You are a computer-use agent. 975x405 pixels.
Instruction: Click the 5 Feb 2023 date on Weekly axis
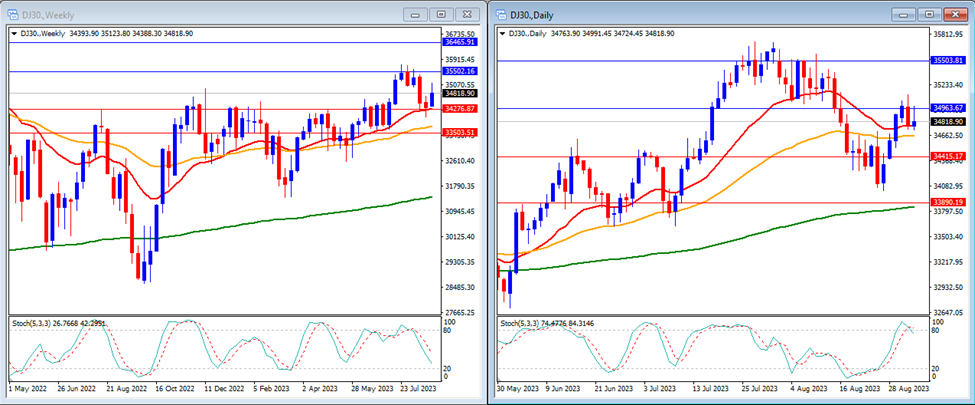point(274,388)
